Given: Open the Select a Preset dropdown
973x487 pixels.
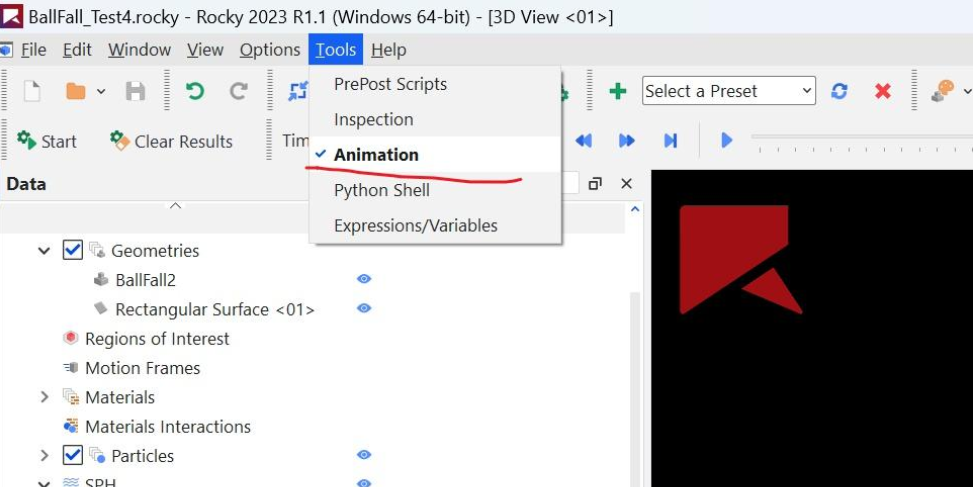Looking at the screenshot, I should point(729,91).
